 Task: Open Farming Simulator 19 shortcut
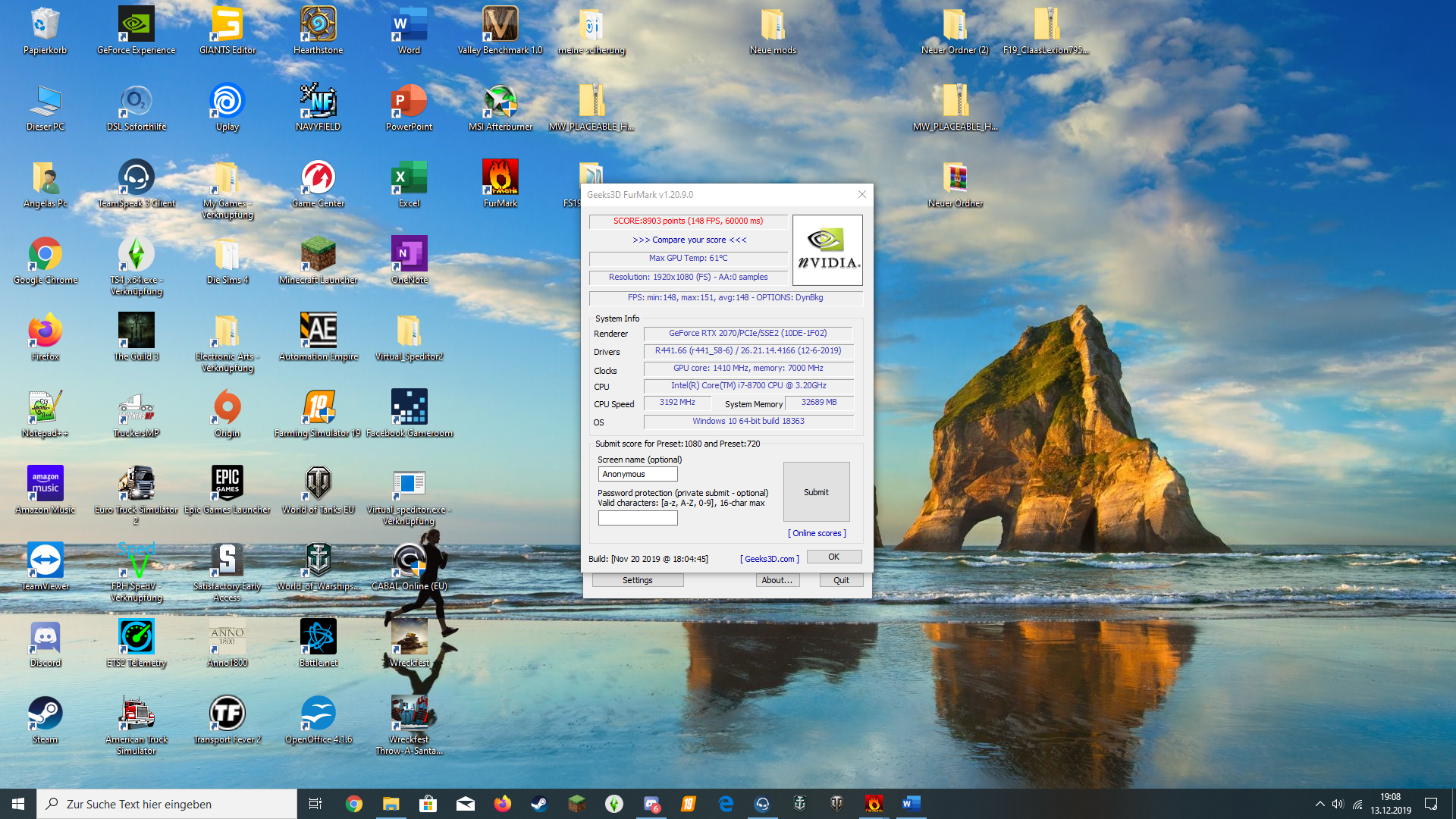point(318,414)
